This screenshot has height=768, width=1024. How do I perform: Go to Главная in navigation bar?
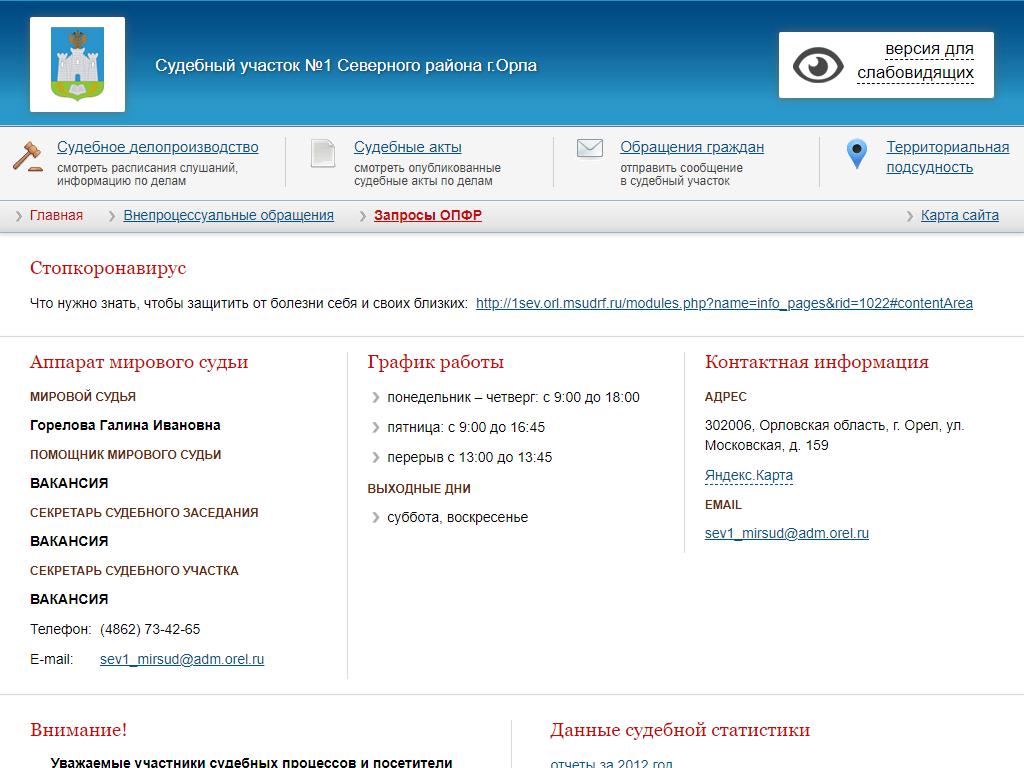56,215
